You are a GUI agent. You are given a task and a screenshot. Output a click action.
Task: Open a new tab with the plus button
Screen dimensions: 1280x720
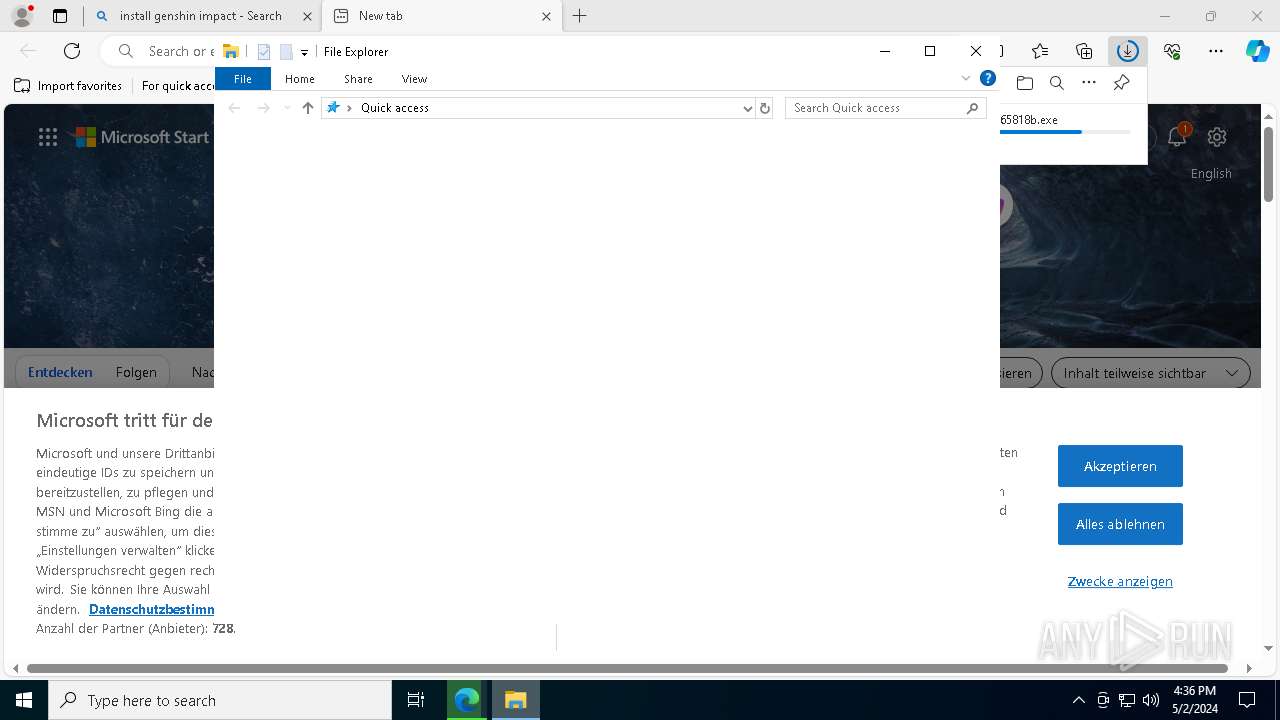580,16
